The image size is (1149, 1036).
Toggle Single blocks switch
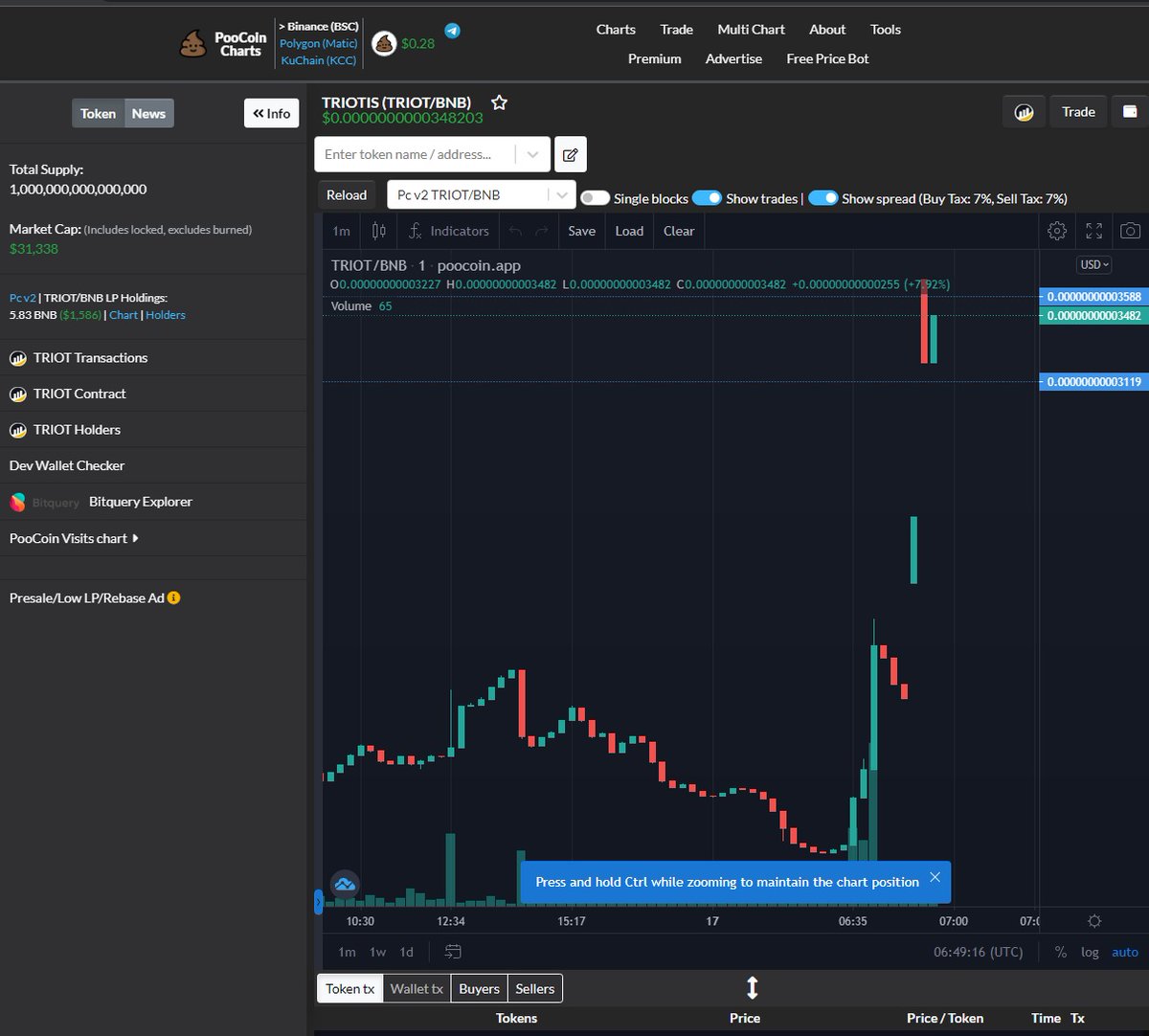tap(595, 198)
